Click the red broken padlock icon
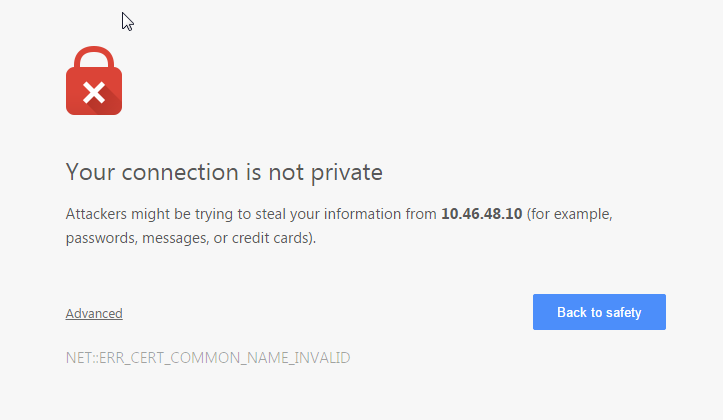Image resolution: width=723 pixels, height=420 pixels. click(x=94, y=86)
